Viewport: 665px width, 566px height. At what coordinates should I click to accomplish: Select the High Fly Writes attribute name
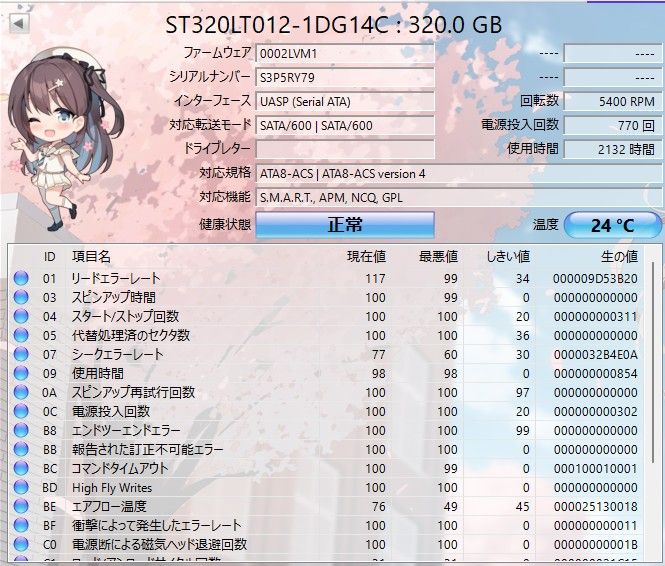tap(112, 488)
